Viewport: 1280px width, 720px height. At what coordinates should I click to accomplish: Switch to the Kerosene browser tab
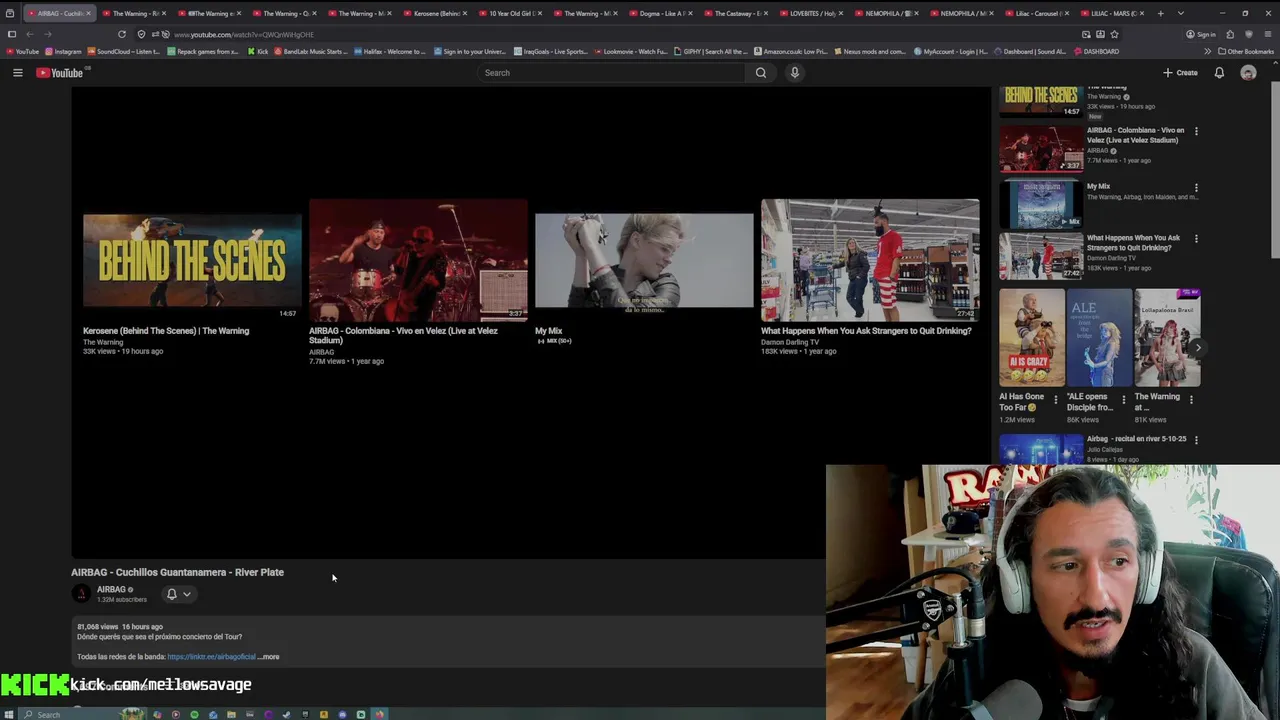coord(436,13)
